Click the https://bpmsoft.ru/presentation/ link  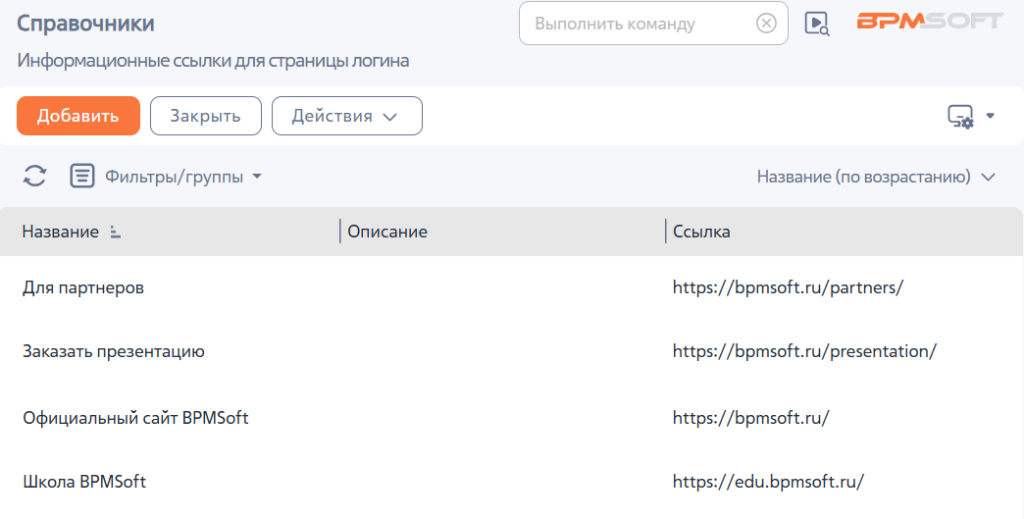pos(805,351)
